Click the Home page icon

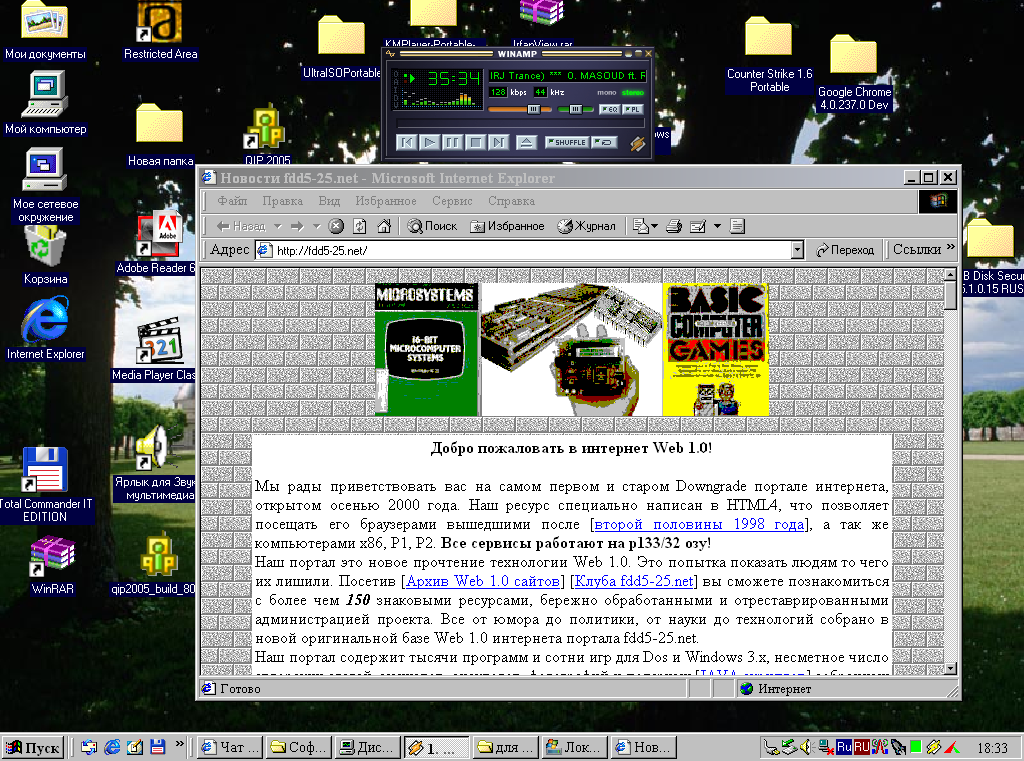384,226
